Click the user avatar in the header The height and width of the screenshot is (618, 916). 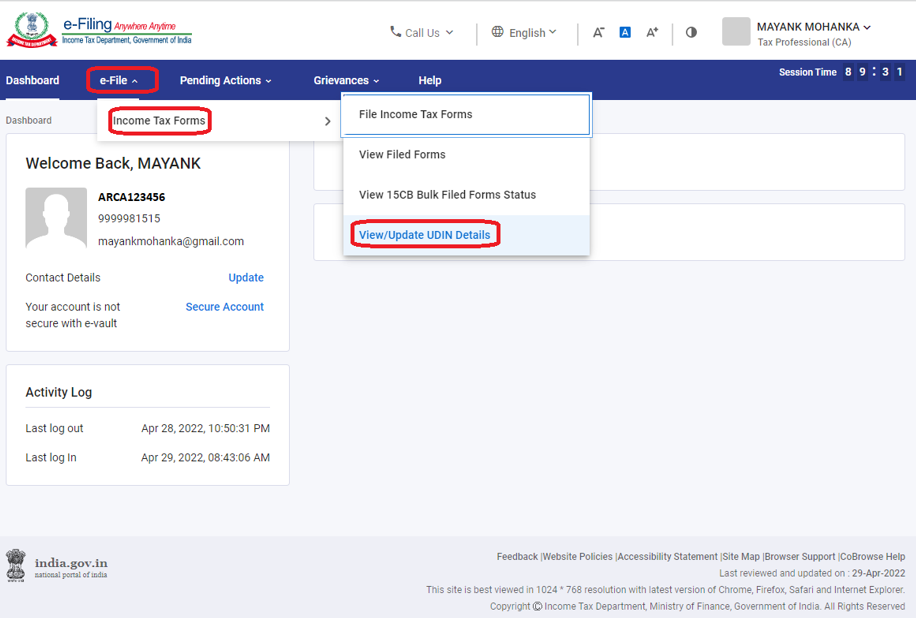pos(736,32)
